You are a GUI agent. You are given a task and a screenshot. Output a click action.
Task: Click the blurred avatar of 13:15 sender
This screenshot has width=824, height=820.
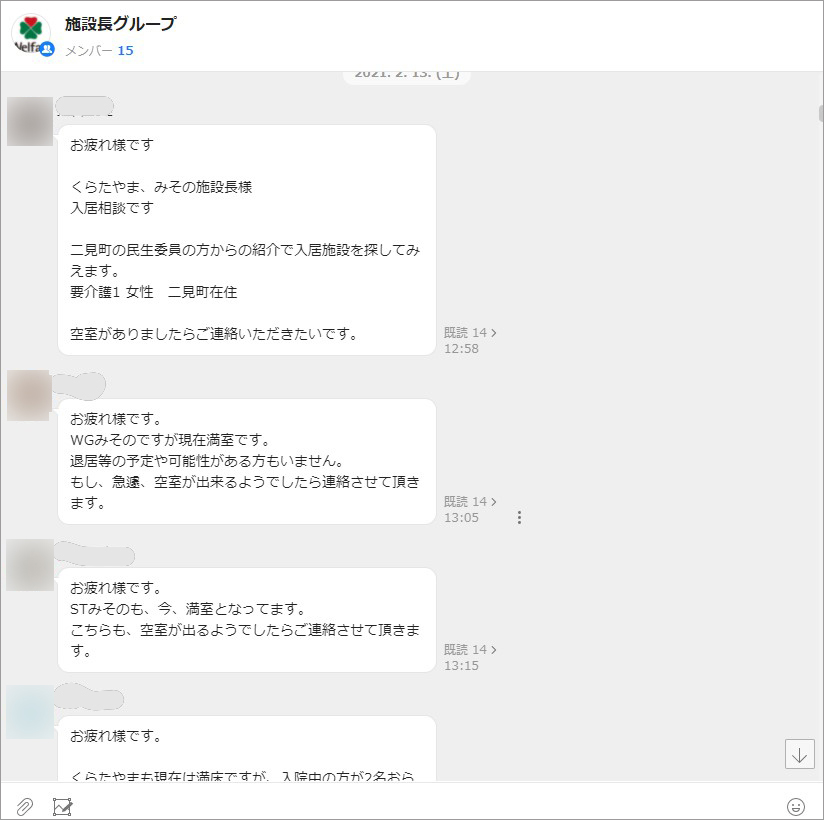click(30, 565)
